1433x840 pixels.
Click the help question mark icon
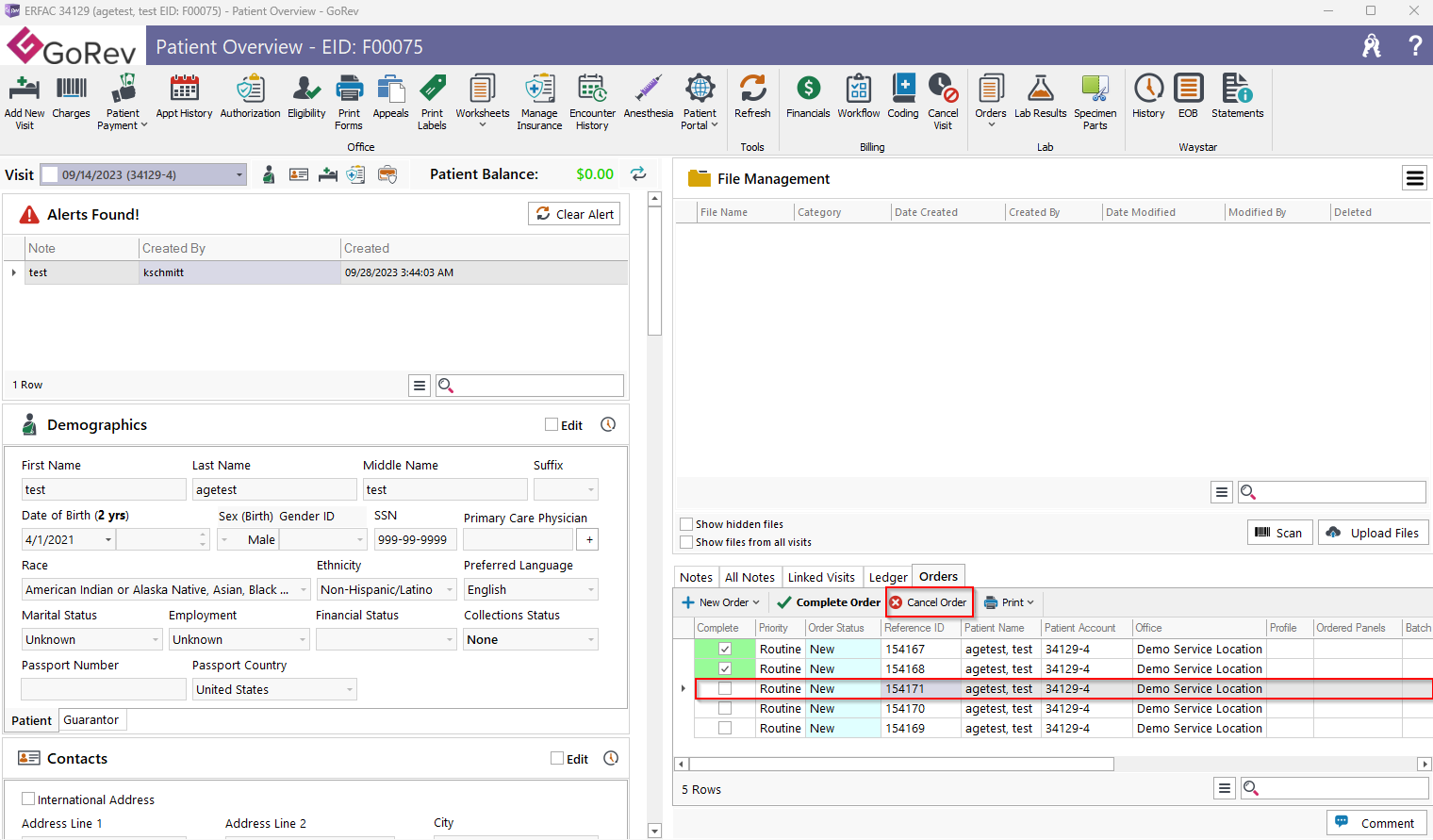tap(1414, 45)
